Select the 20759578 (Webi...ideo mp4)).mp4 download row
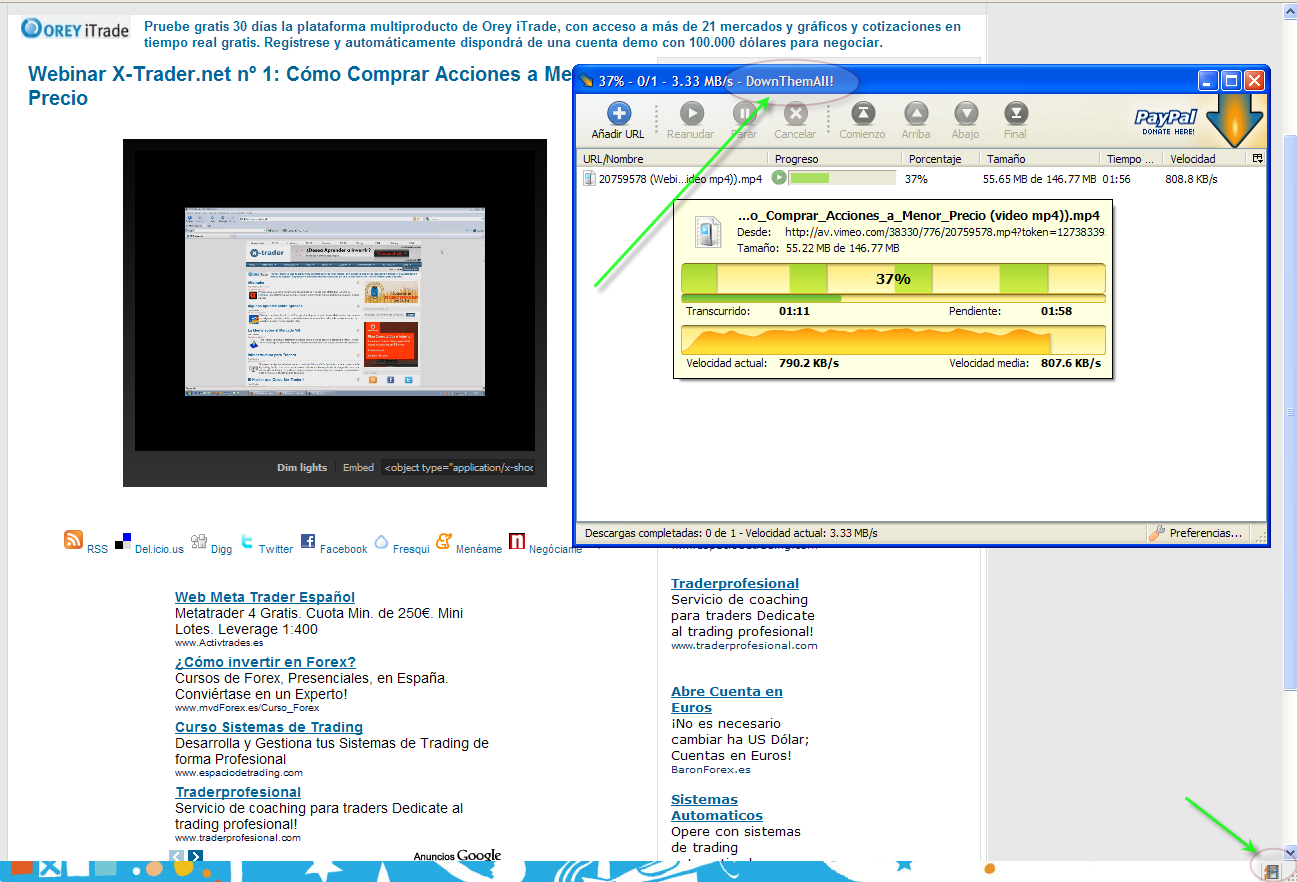 [922, 179]
